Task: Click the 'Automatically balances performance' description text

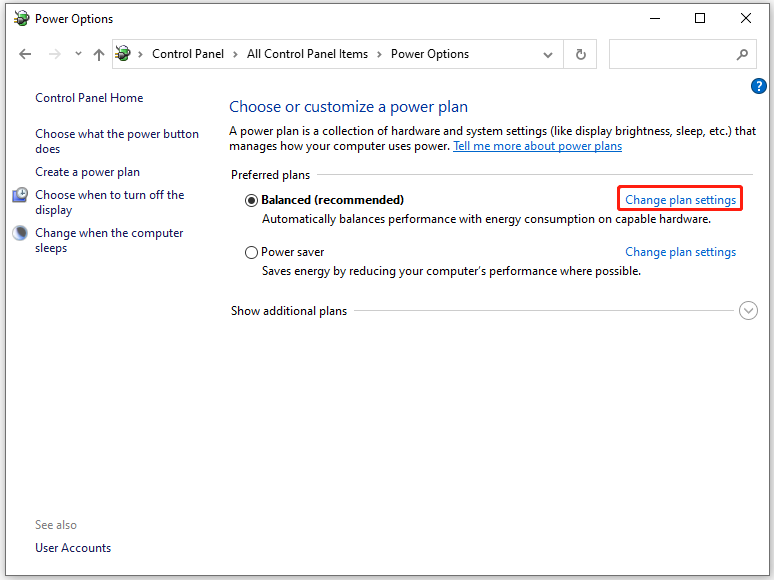Action: pos(486,219)
